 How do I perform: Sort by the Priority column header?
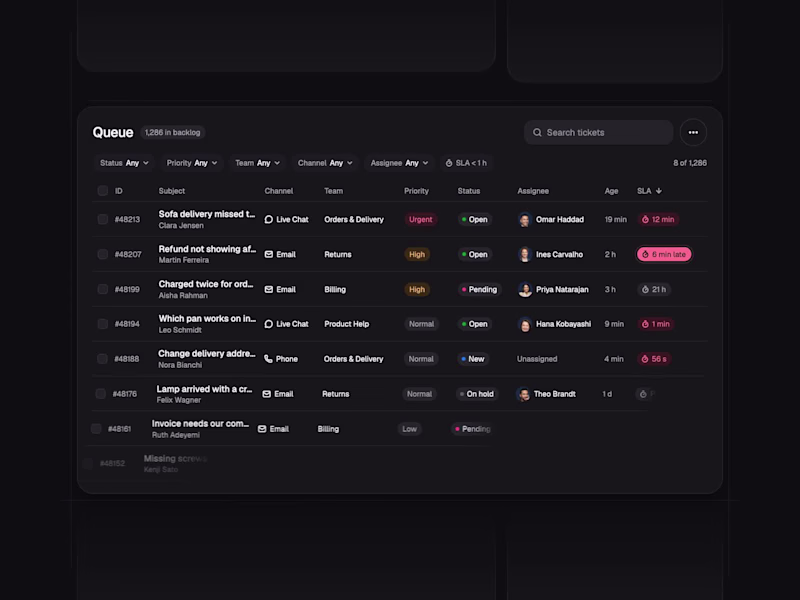[x=416, y=191]
